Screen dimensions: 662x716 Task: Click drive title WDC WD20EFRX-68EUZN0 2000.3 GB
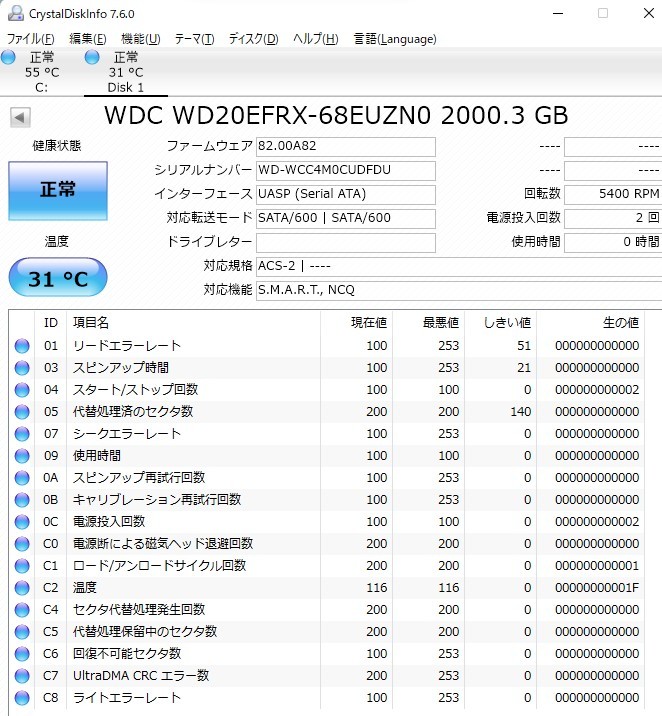(x=336, y=116)
